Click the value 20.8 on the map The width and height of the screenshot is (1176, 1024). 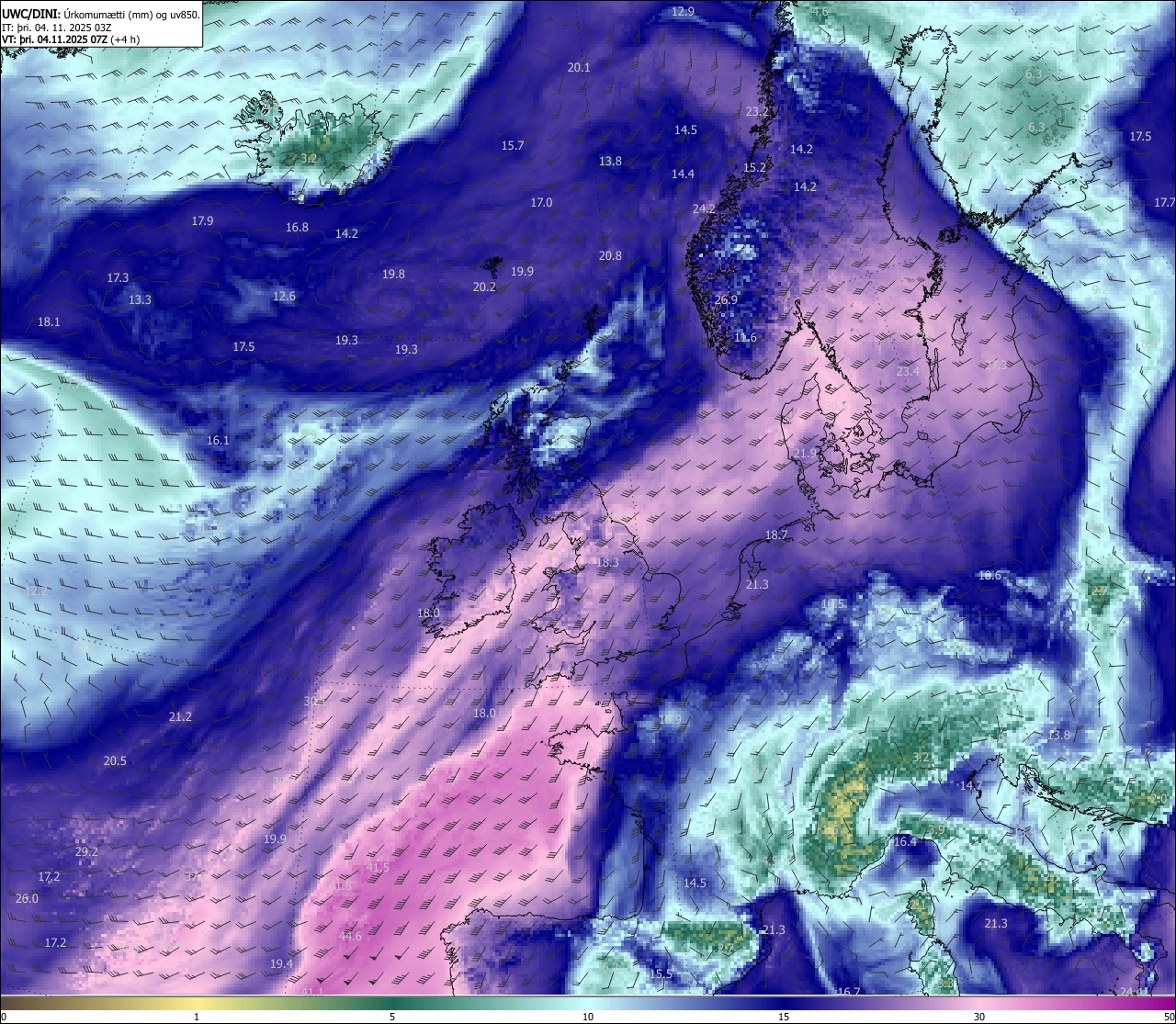pos(610,255)
